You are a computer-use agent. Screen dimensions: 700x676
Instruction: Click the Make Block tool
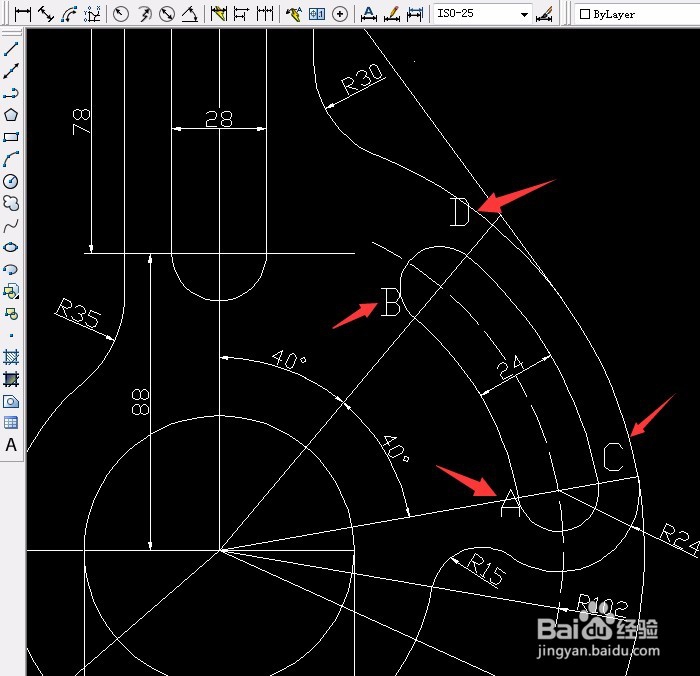click(x=11, y=314)
